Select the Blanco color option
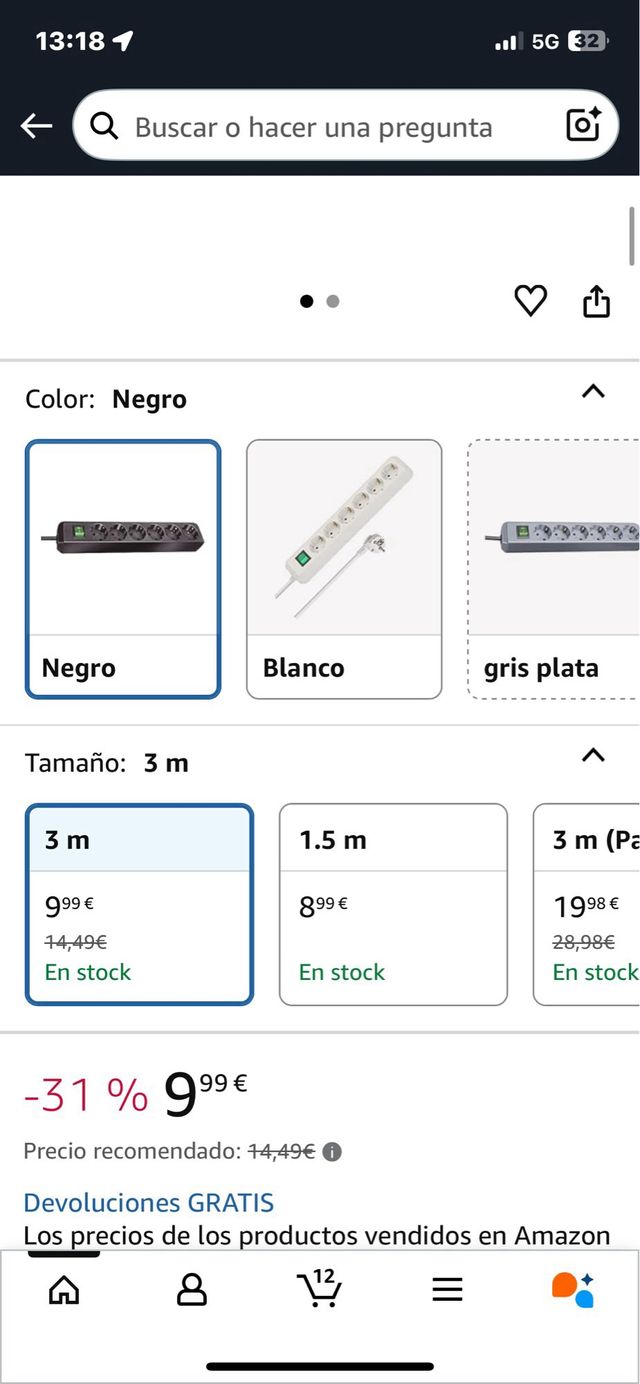This screenshot has width=640, height=1384. [x=344, y=569]
